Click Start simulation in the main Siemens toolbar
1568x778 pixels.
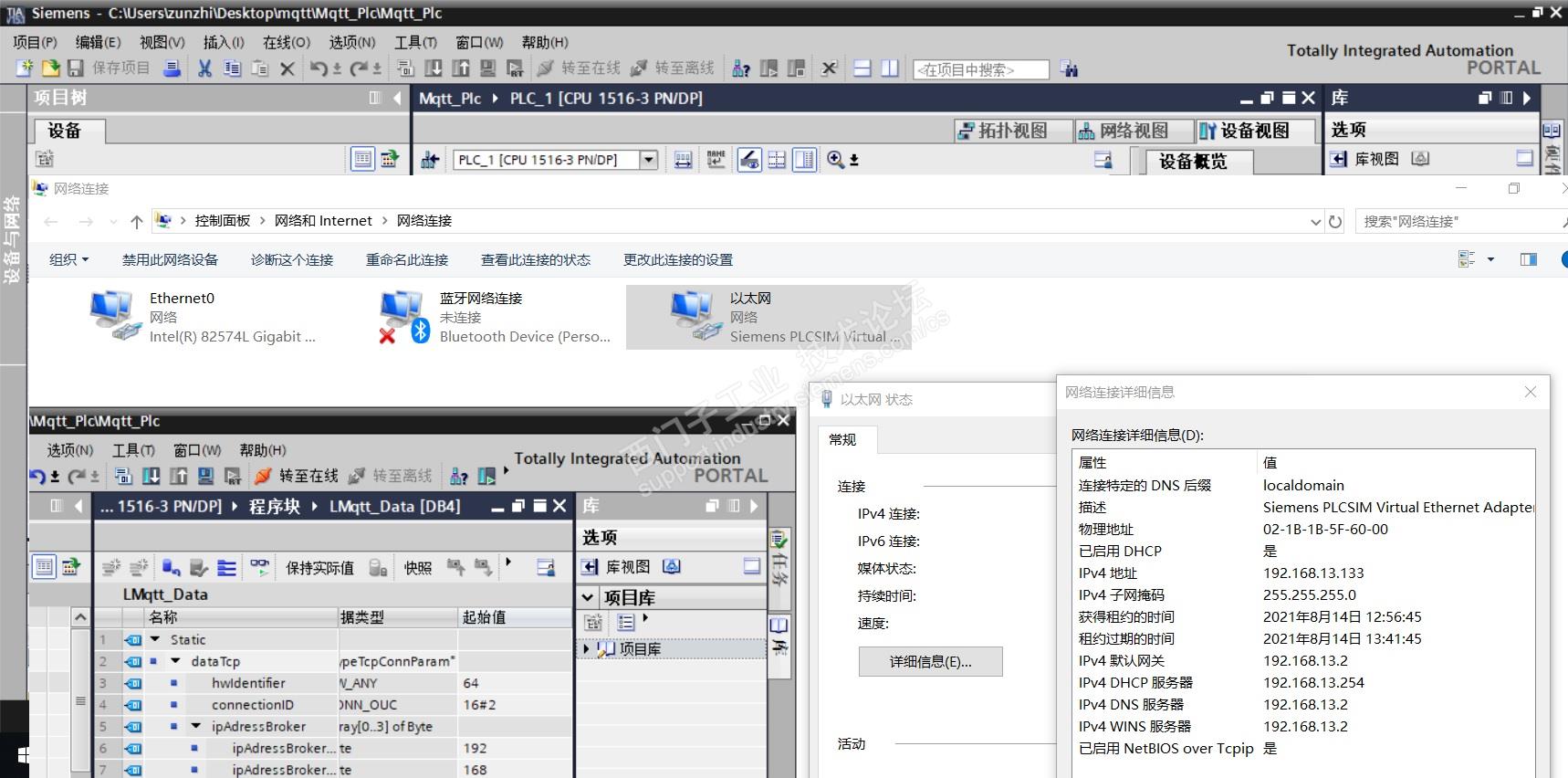click(488, 68)
